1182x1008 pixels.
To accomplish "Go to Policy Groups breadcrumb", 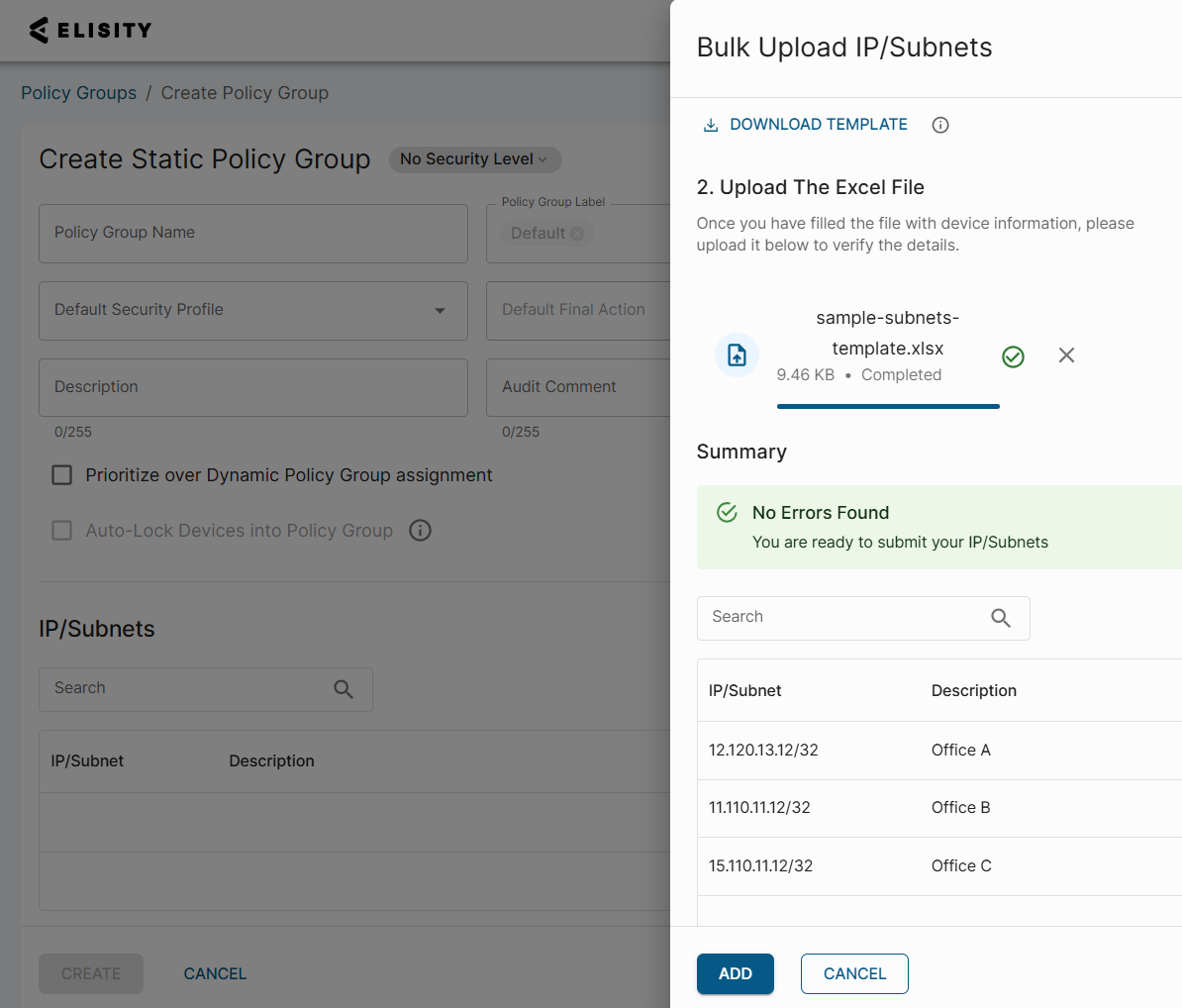I will pyautogui.click(x=79, y=93).
